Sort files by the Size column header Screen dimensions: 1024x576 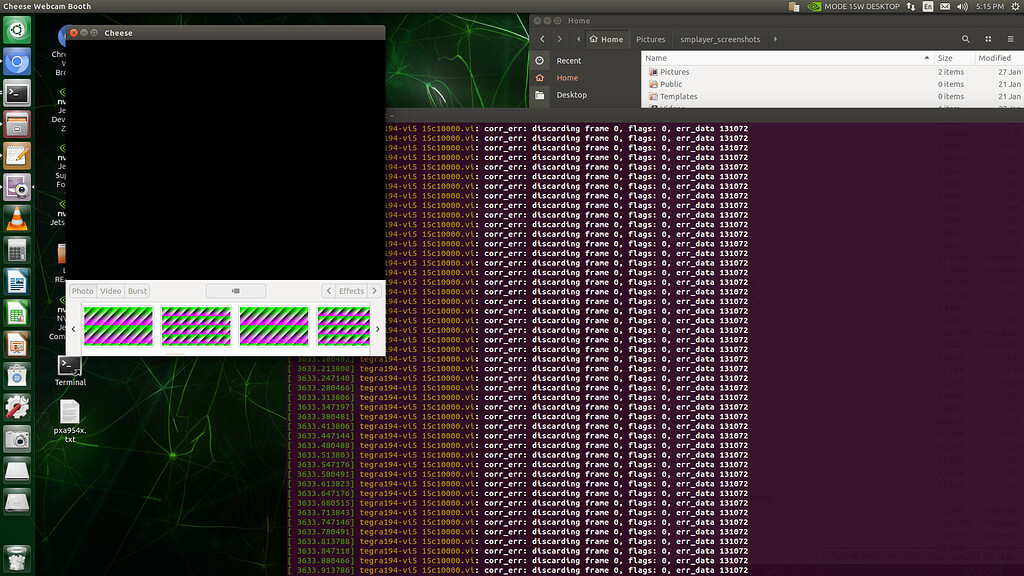pos(944,57)
